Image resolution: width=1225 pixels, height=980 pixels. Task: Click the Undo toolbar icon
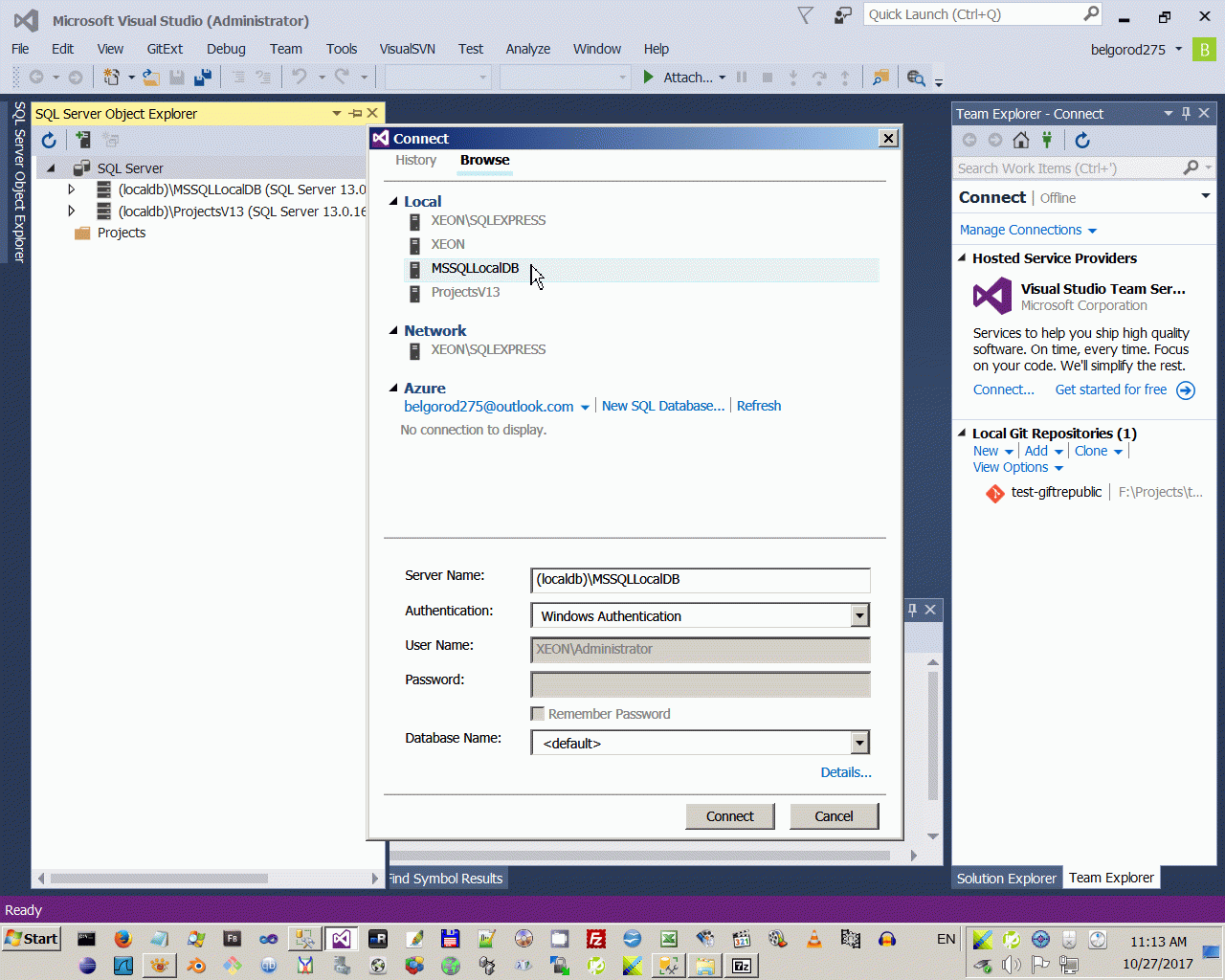300,78
